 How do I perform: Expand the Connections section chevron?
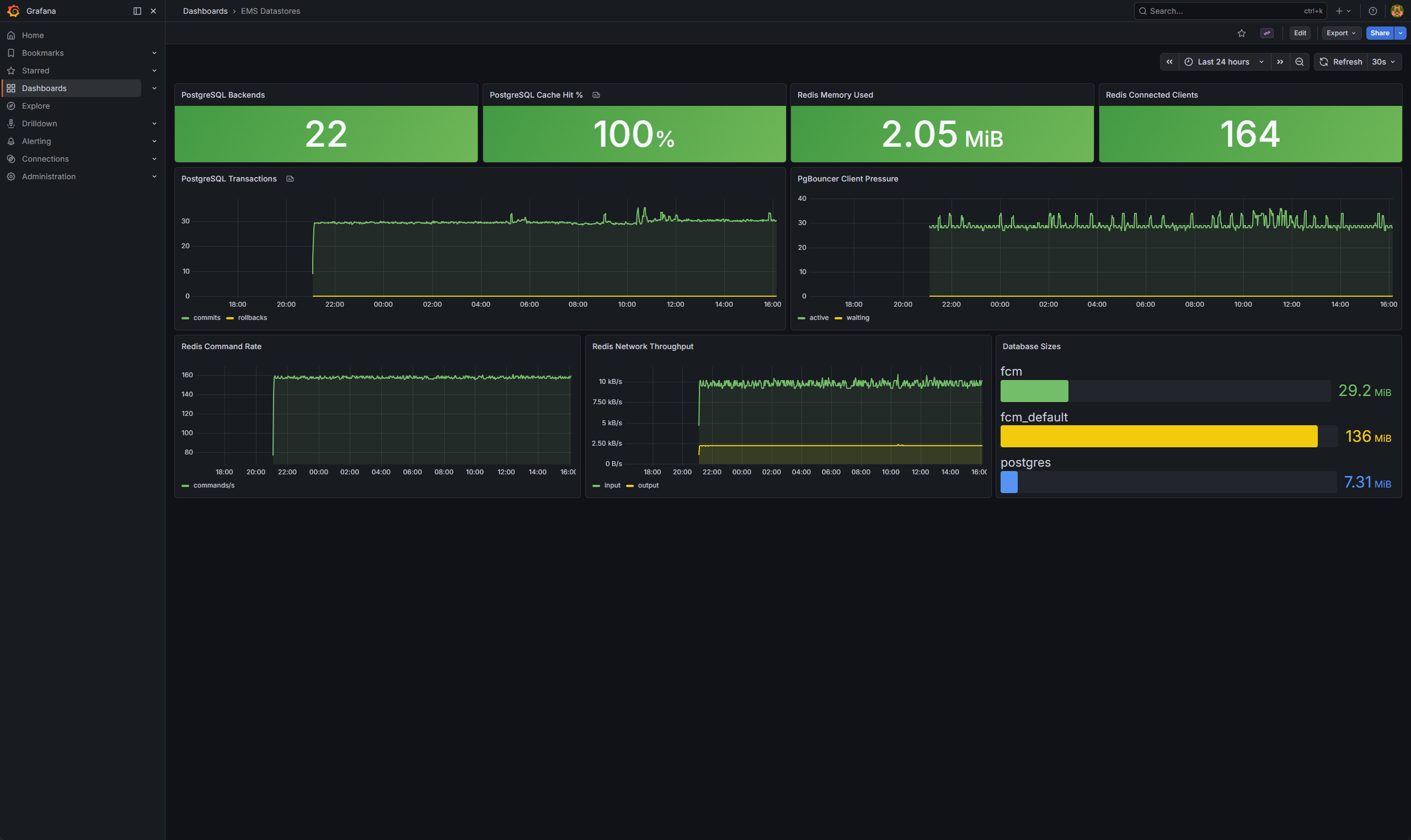tap(154, 159)
